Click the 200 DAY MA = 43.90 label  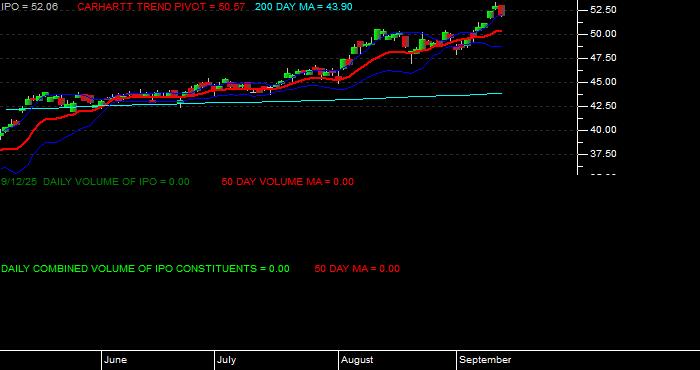pos(304,7)
